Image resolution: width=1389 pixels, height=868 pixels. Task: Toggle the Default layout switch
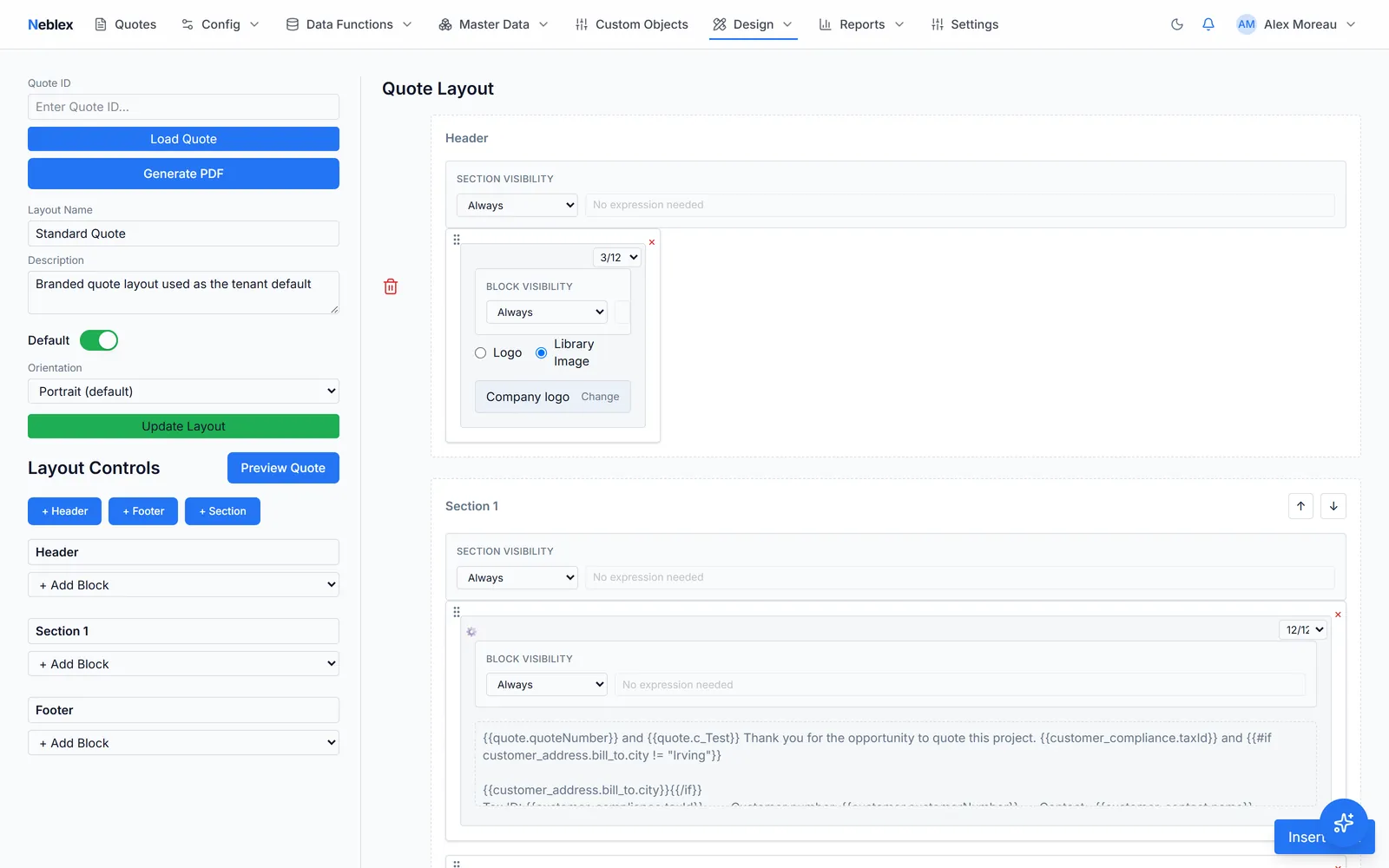click(x=99, y=340)
